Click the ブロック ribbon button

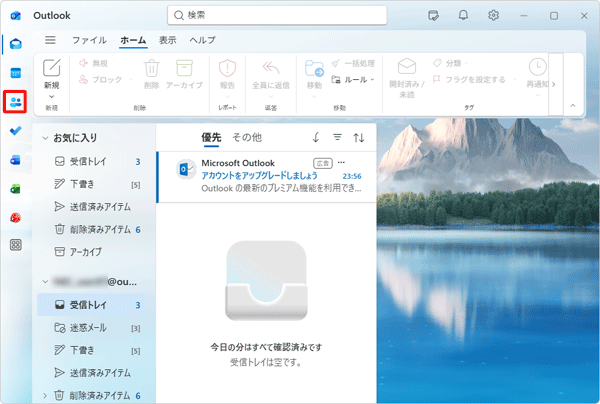click(101, 80)
